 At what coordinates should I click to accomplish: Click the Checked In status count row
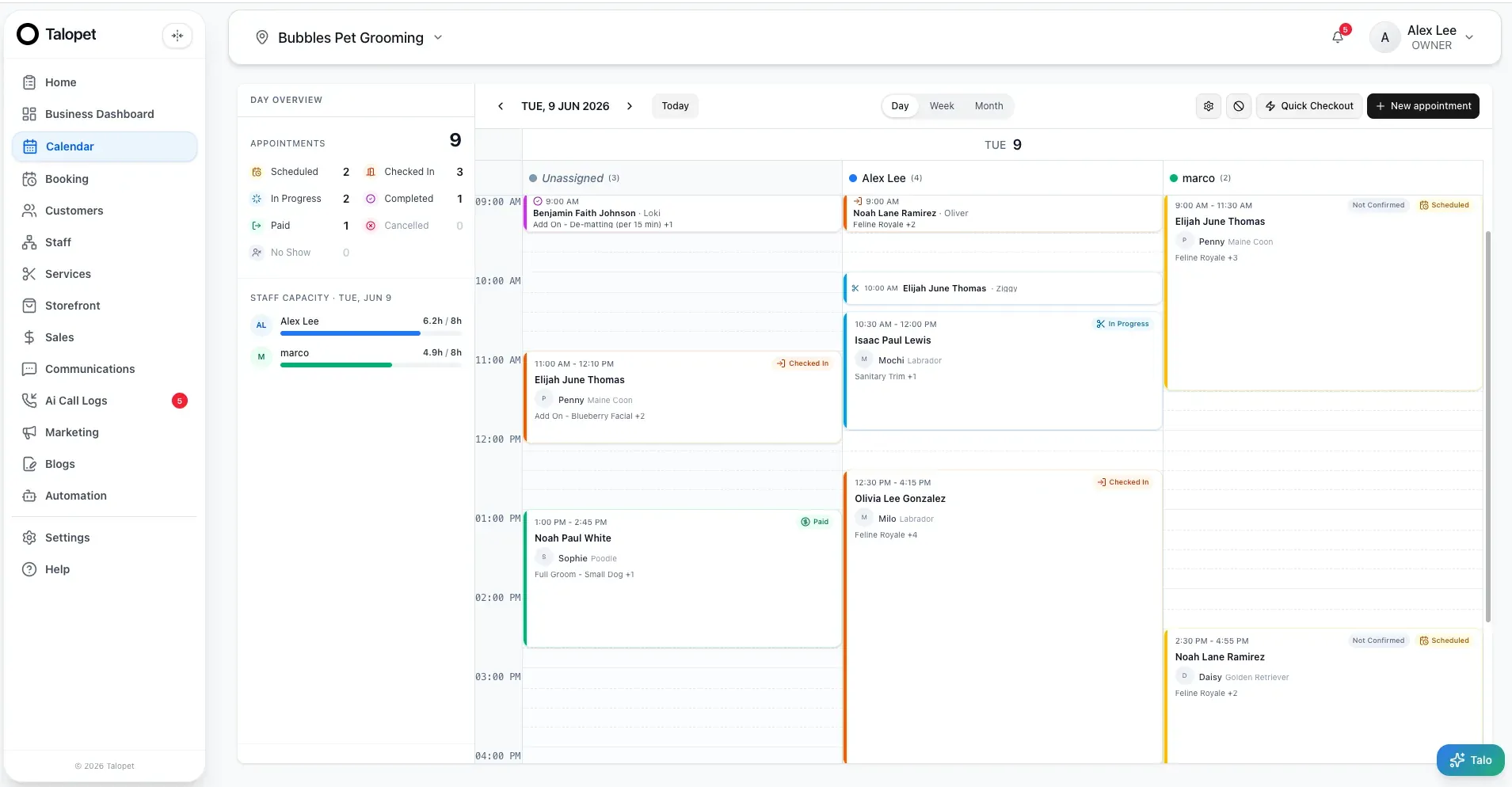pyautogui.click(x=414, y=172)
